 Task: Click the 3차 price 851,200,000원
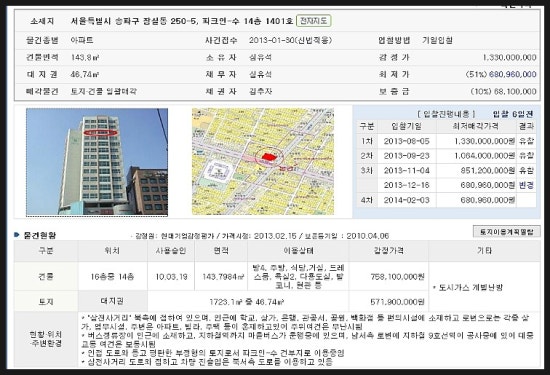click(488, 170)
